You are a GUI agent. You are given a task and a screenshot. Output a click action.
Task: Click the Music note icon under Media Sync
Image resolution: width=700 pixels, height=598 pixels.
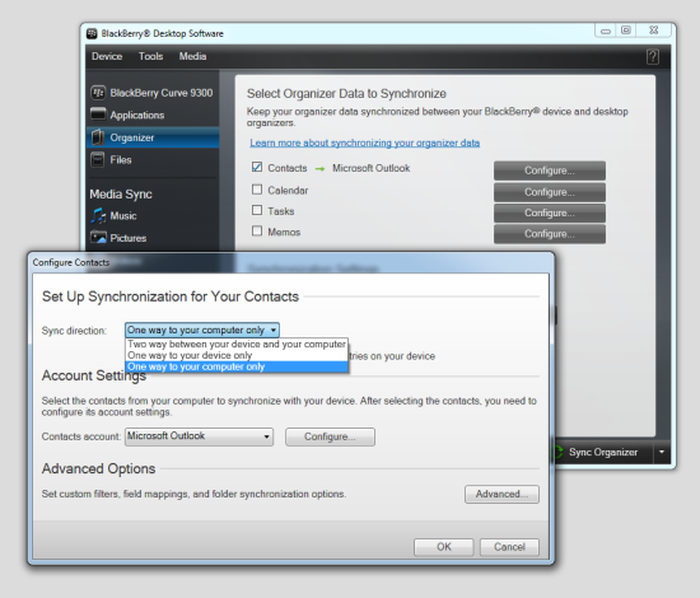(x=98, y=216)
